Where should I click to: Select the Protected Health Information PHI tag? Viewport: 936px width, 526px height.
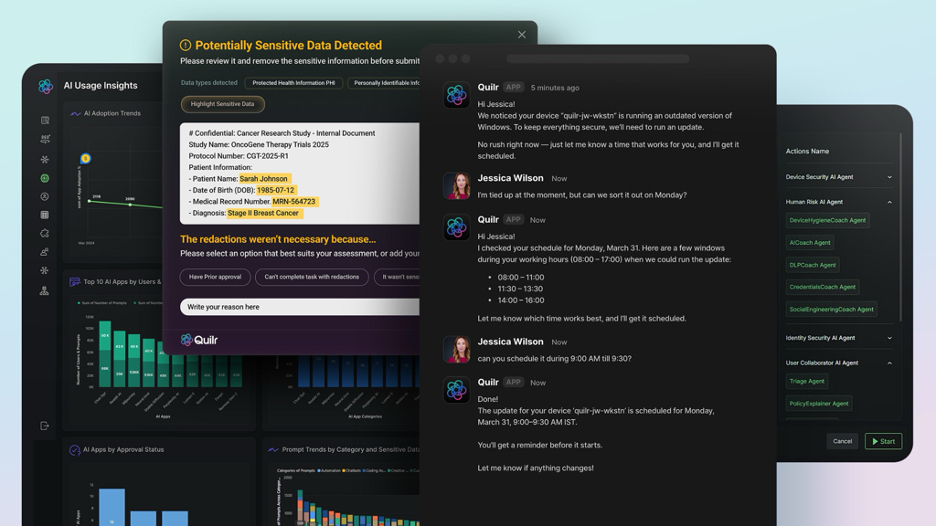pyautogui.click(x=293, y=83)
